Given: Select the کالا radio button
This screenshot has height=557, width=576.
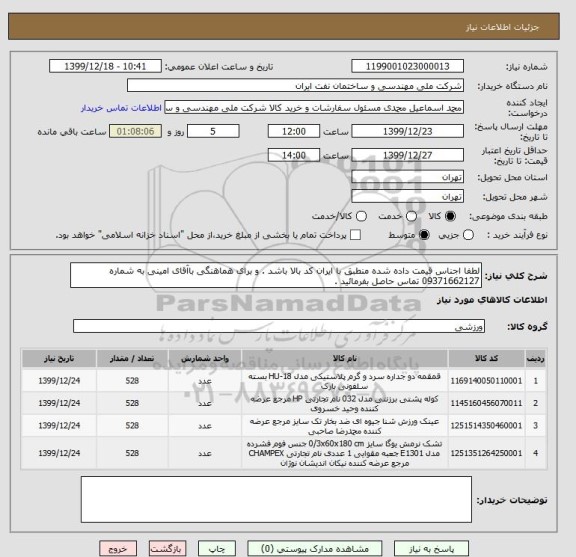Looking at the screenshot, I should [x=450, y=216].
